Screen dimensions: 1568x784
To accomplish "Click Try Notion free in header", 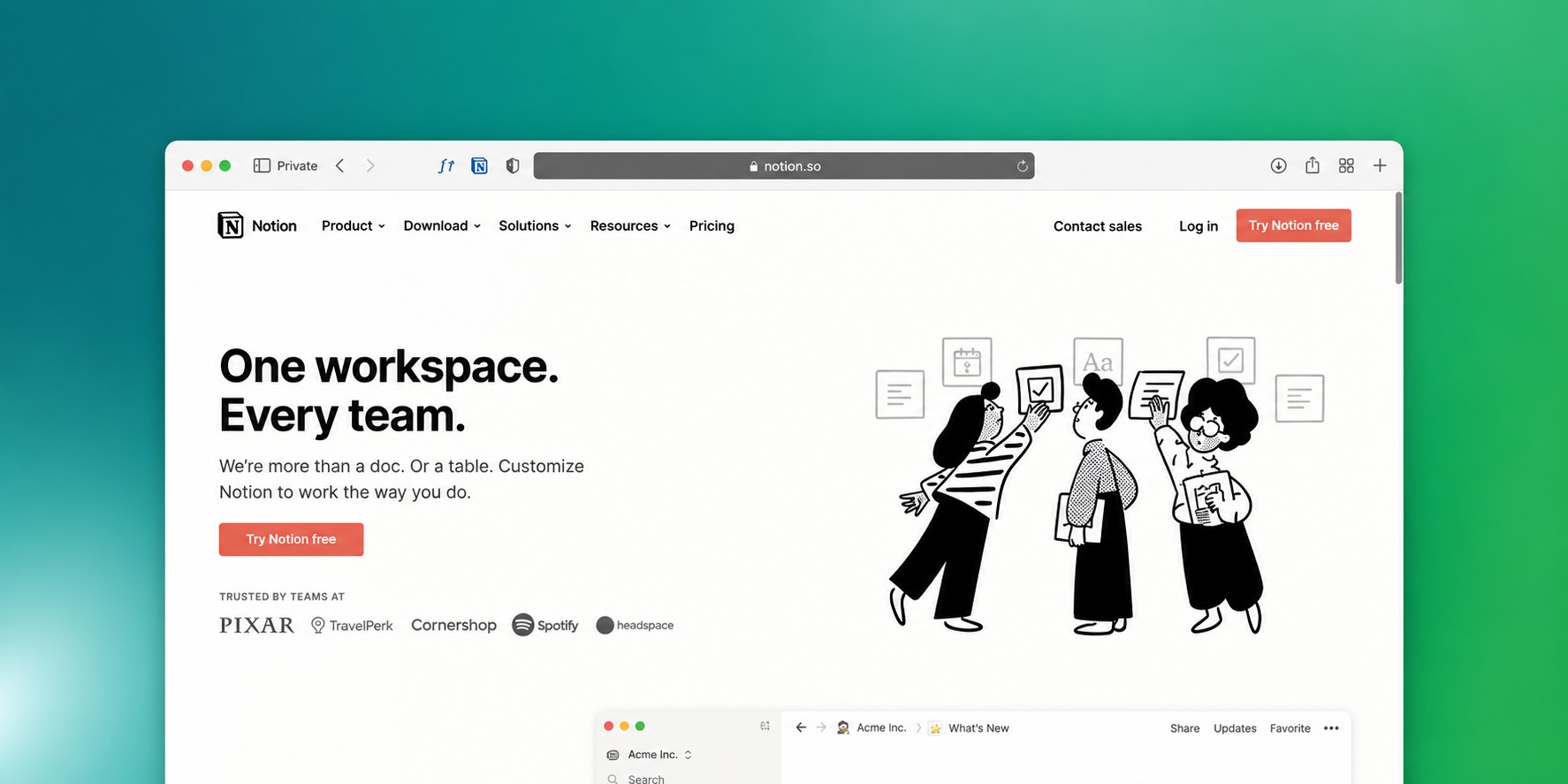I will tap(1294, 225).
